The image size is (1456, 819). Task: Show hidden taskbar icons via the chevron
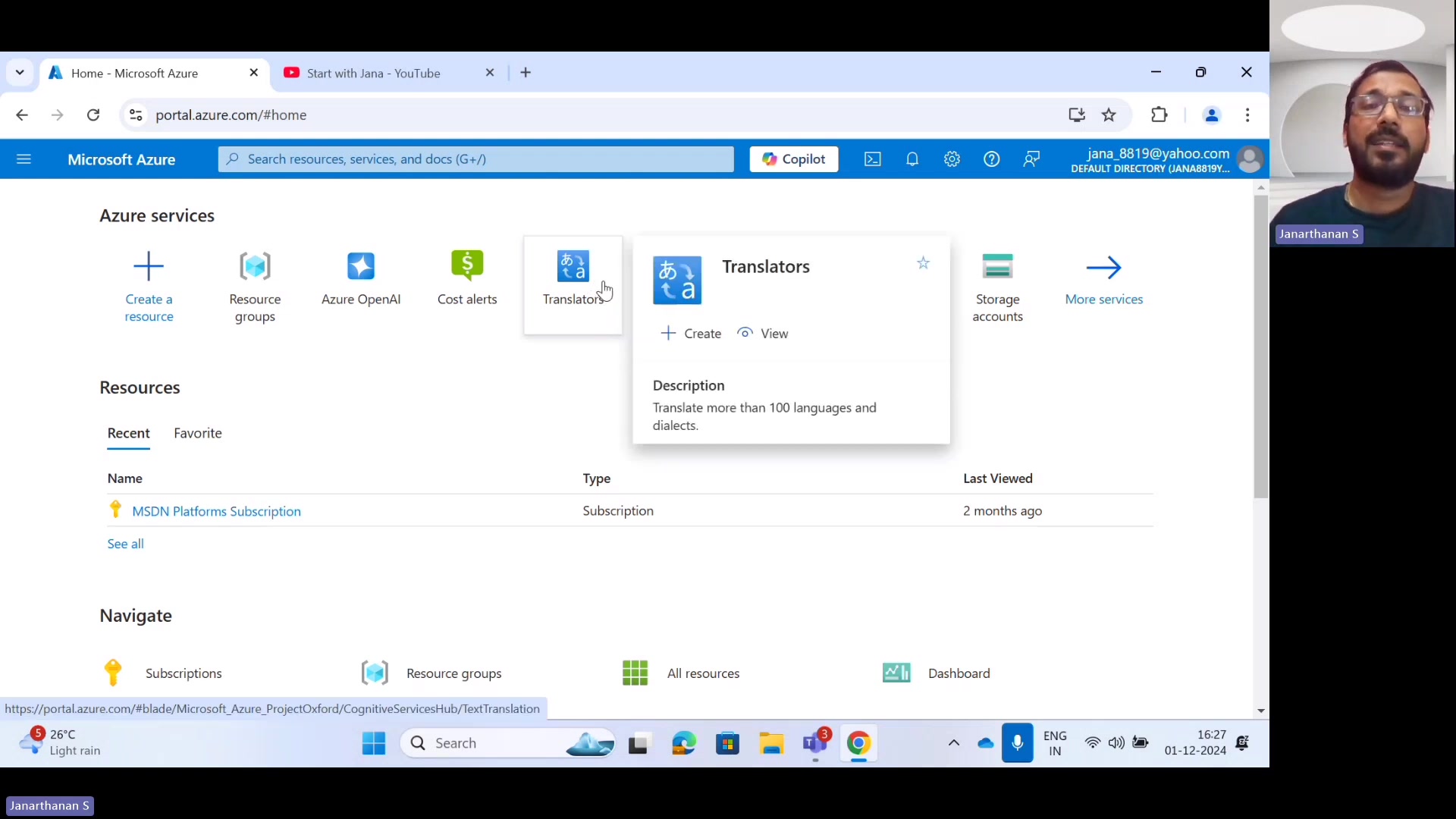point(953,743)
